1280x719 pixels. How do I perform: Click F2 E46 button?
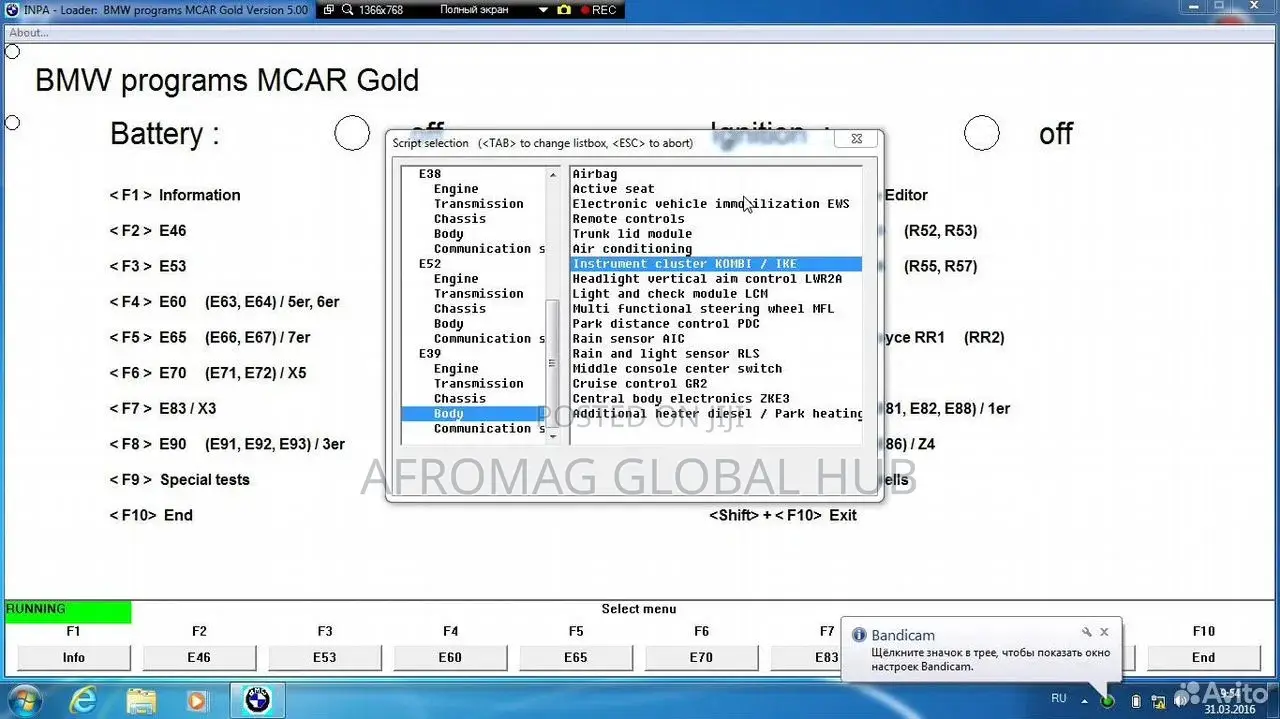tap(199, 657)
